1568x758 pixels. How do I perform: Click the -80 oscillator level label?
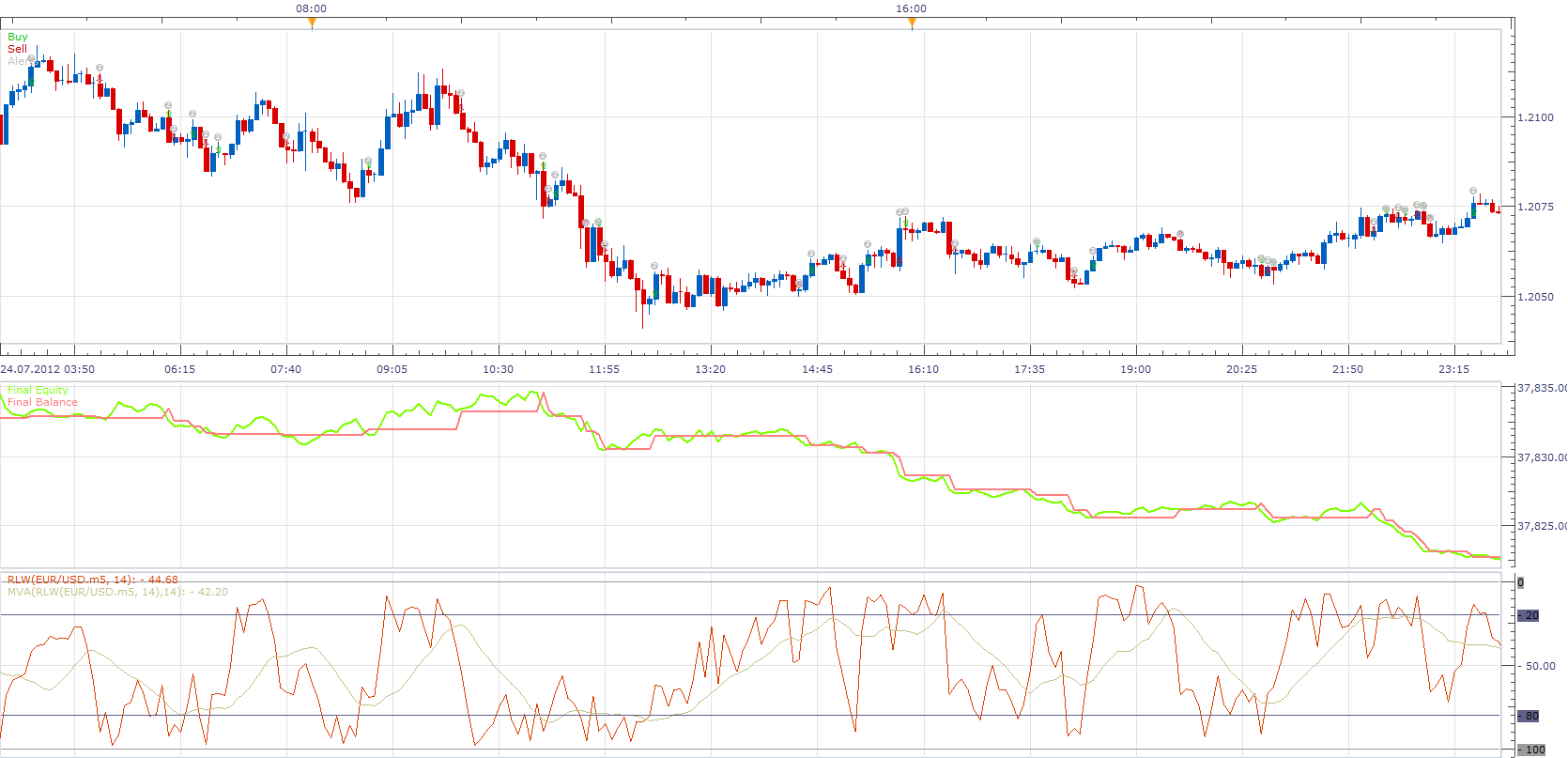1530,716
